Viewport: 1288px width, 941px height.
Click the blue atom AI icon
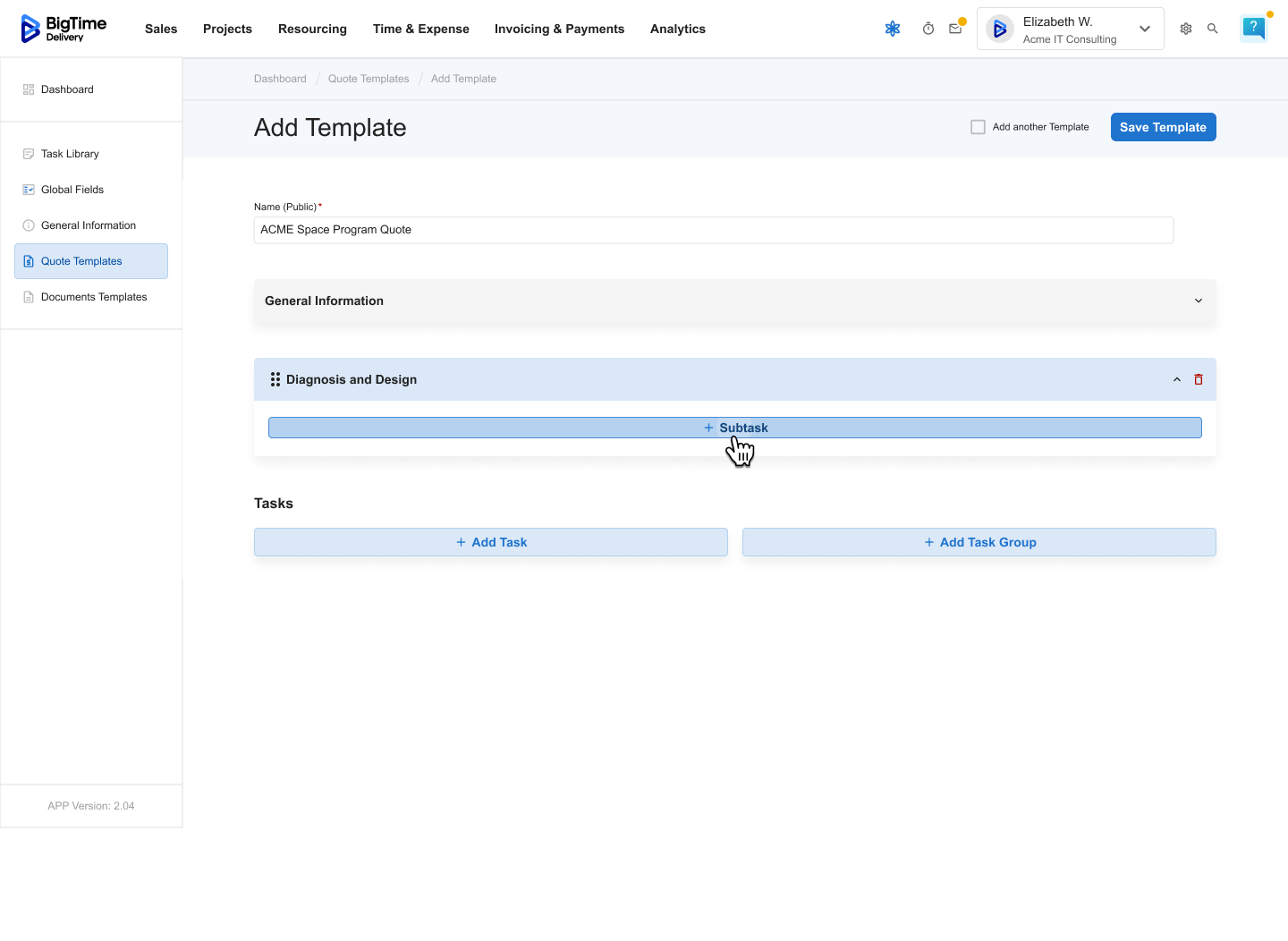[893, 29]
